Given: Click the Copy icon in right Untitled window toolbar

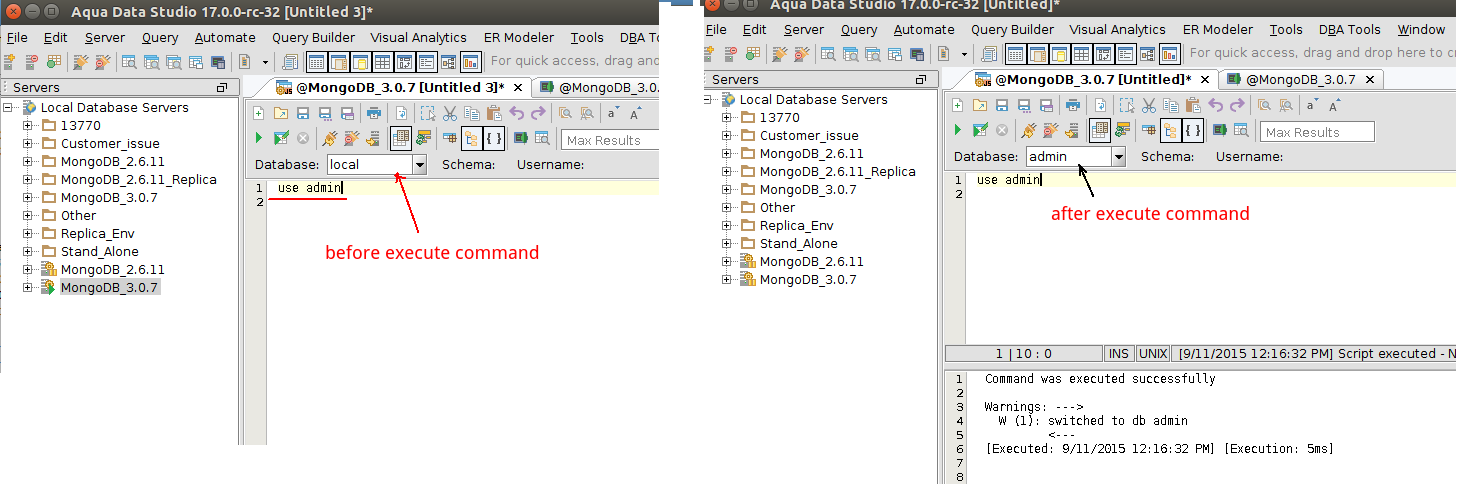Looking at the screenshot, I should coord(1171,105).
